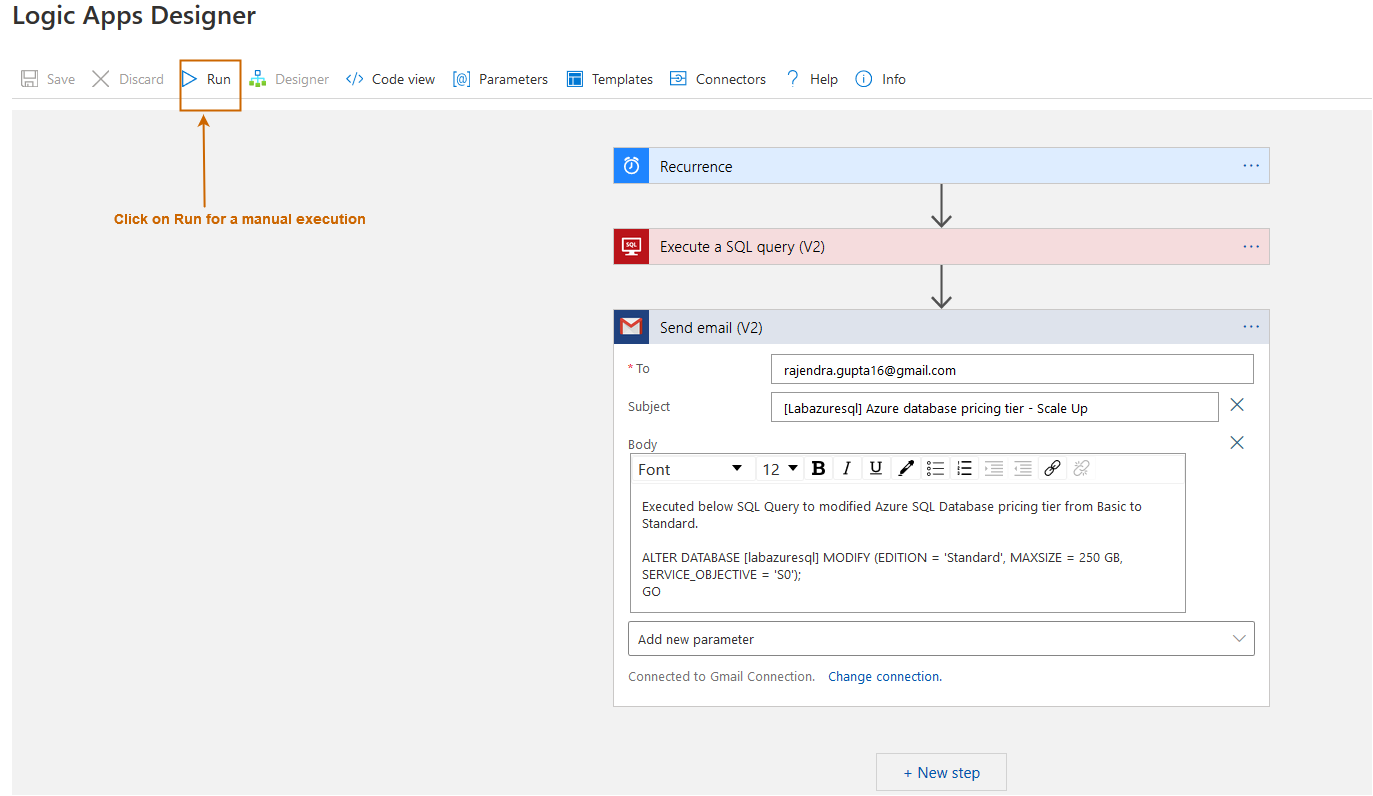Open the font size 12 dropdown
Screen dimensions: 1373x796
[x=780, y=469]
